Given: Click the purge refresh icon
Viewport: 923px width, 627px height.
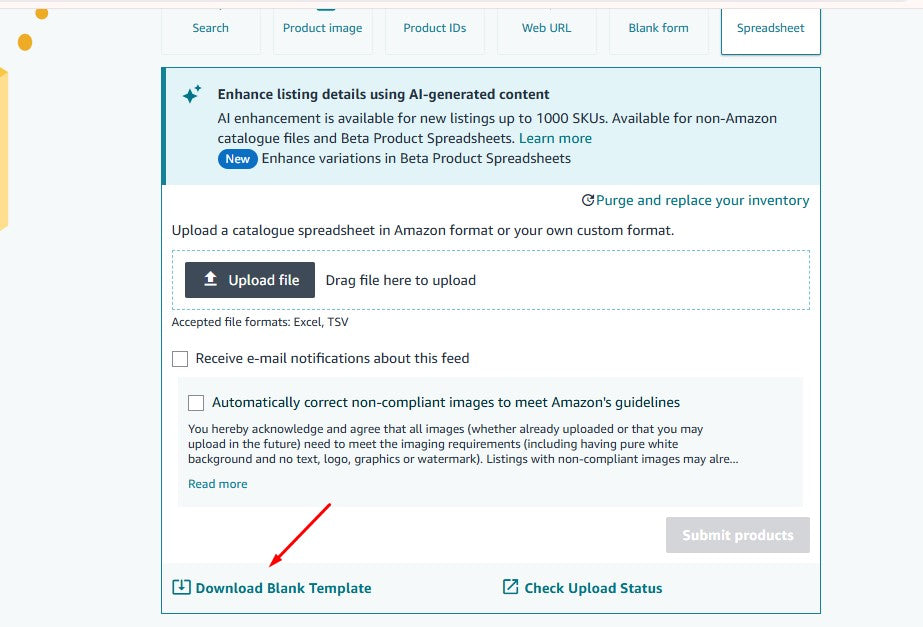Looking at the screenshot, I should 587,200.
